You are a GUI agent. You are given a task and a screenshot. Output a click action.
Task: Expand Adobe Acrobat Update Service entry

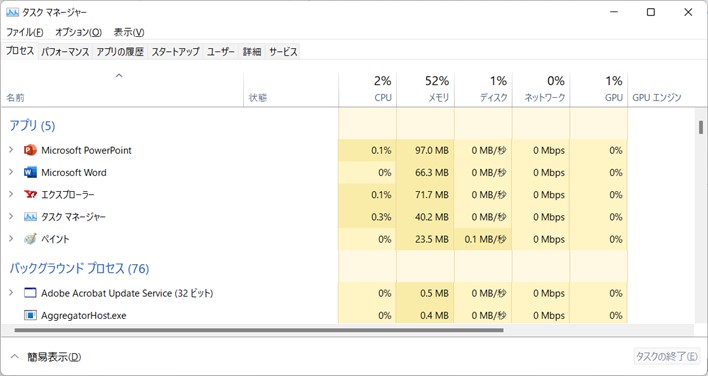click(11, 292)
